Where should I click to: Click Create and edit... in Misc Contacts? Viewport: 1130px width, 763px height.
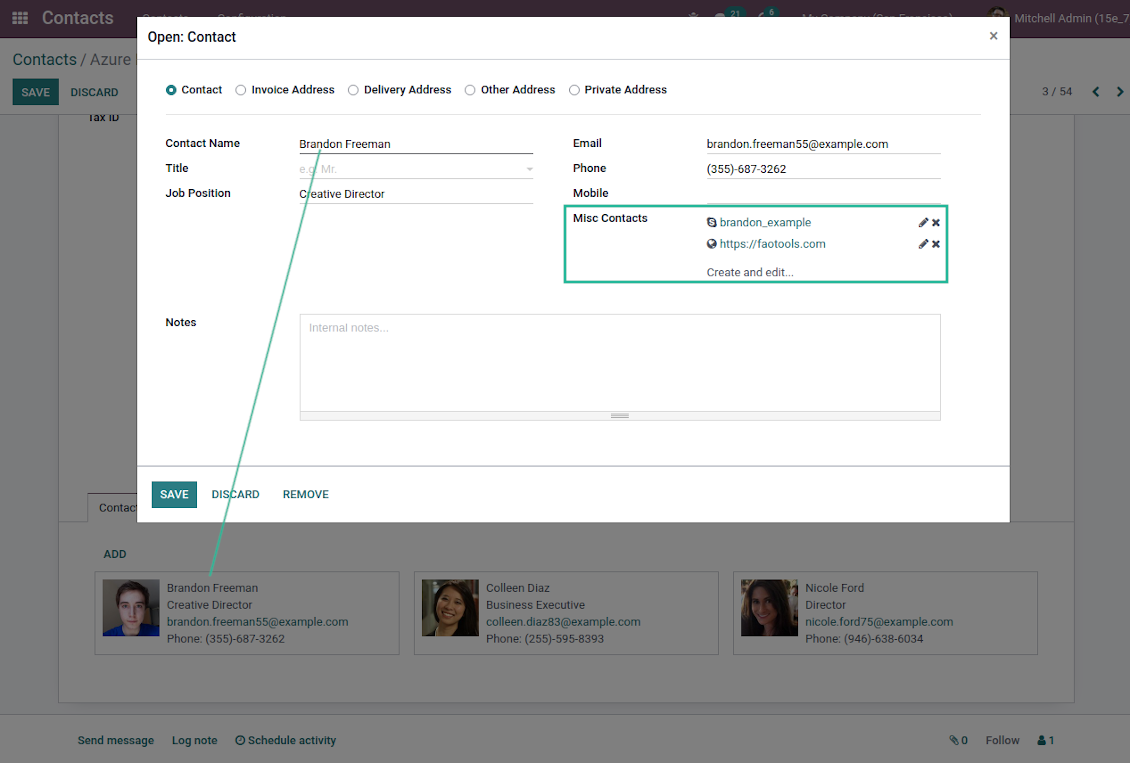(x=750, y=272)
